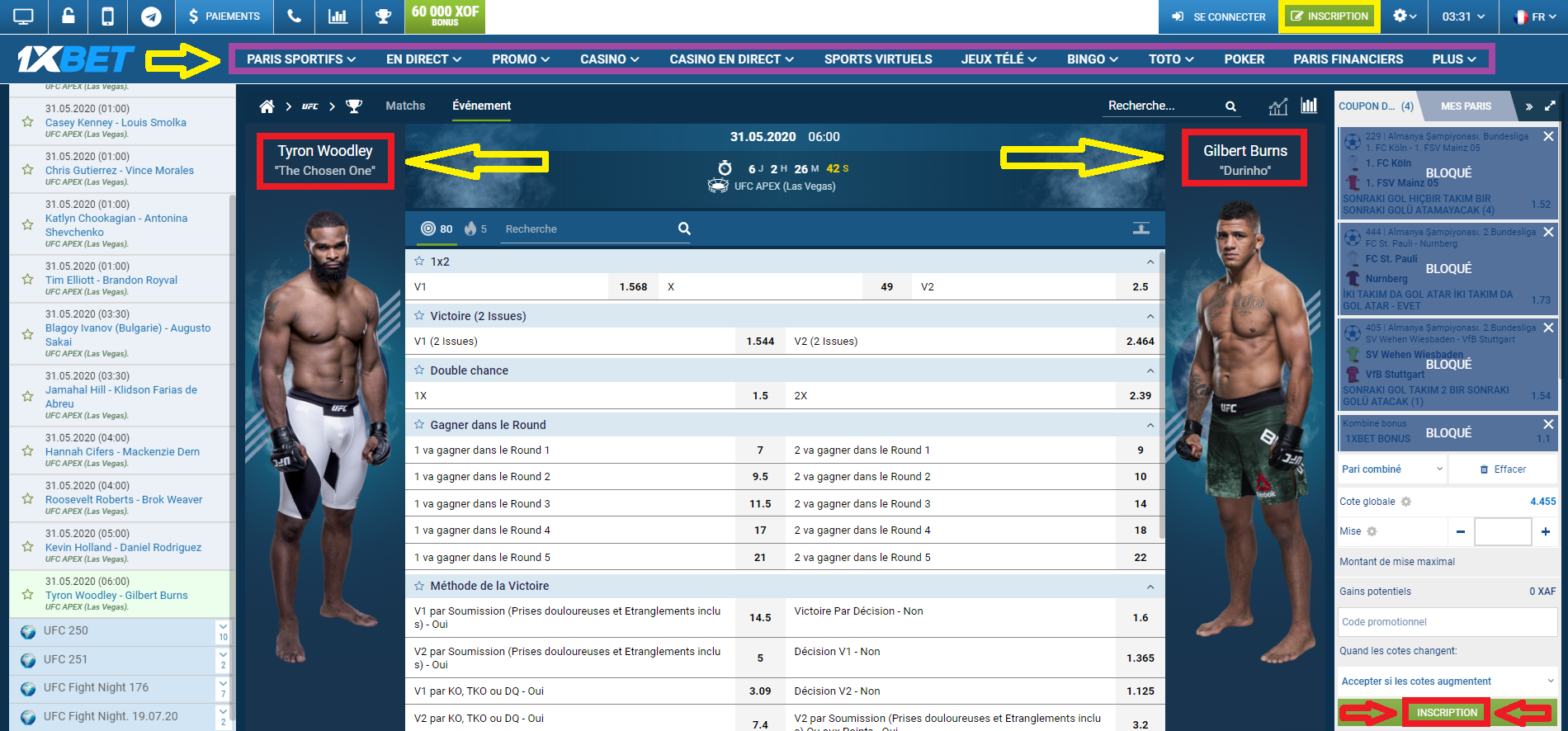Open the Telegram icon in top bar
Image resolution: width=1568 pixels, height=731 pixels.
point(151,17)
